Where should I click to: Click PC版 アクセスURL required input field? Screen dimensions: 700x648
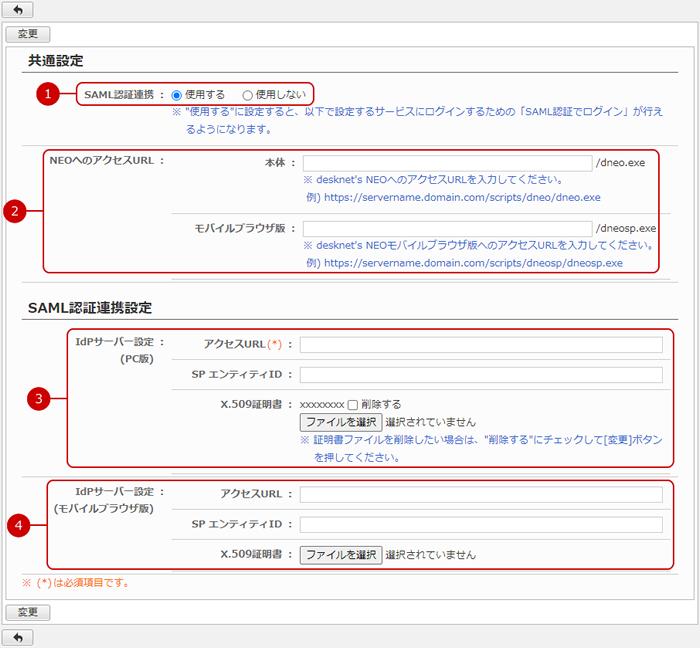480,345
